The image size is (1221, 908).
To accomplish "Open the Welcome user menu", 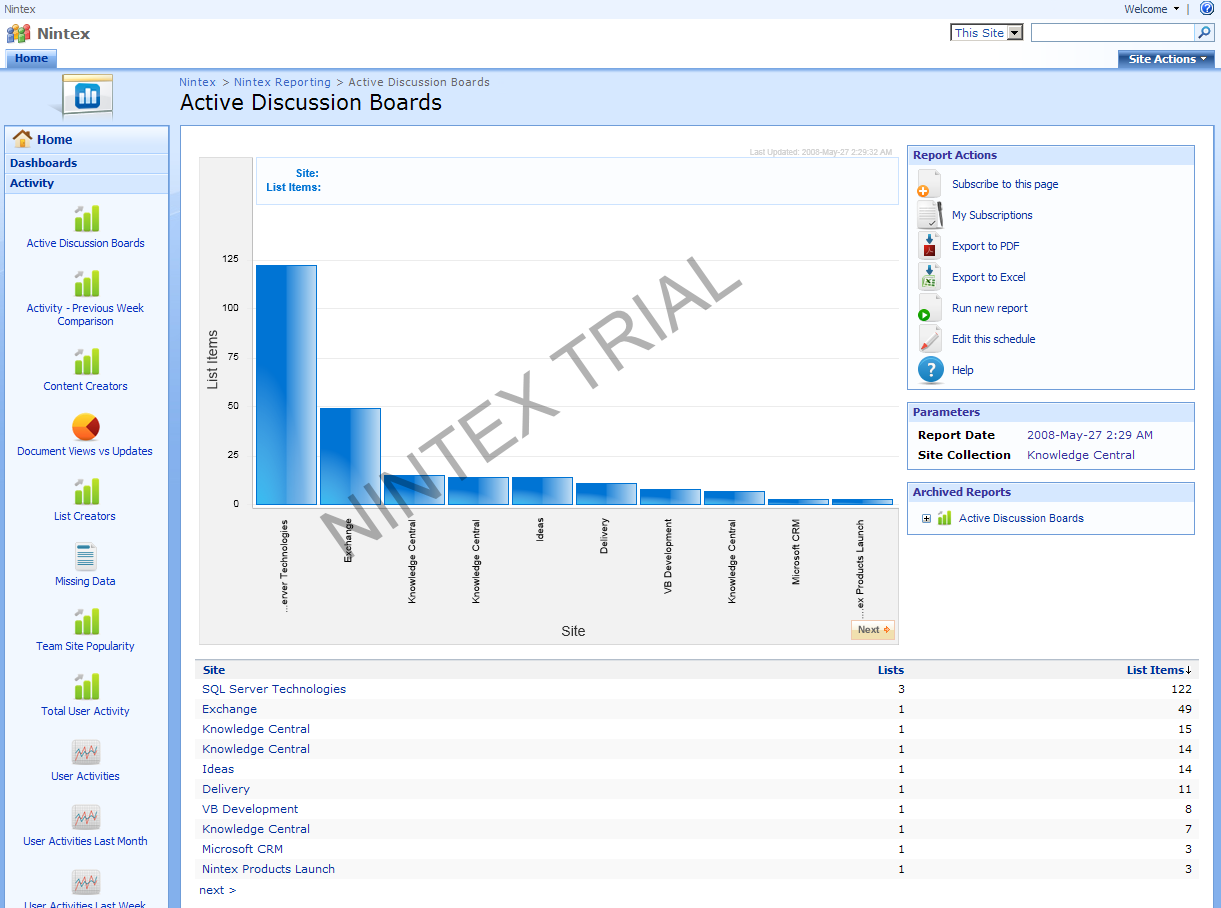I will coord(1151,9).
